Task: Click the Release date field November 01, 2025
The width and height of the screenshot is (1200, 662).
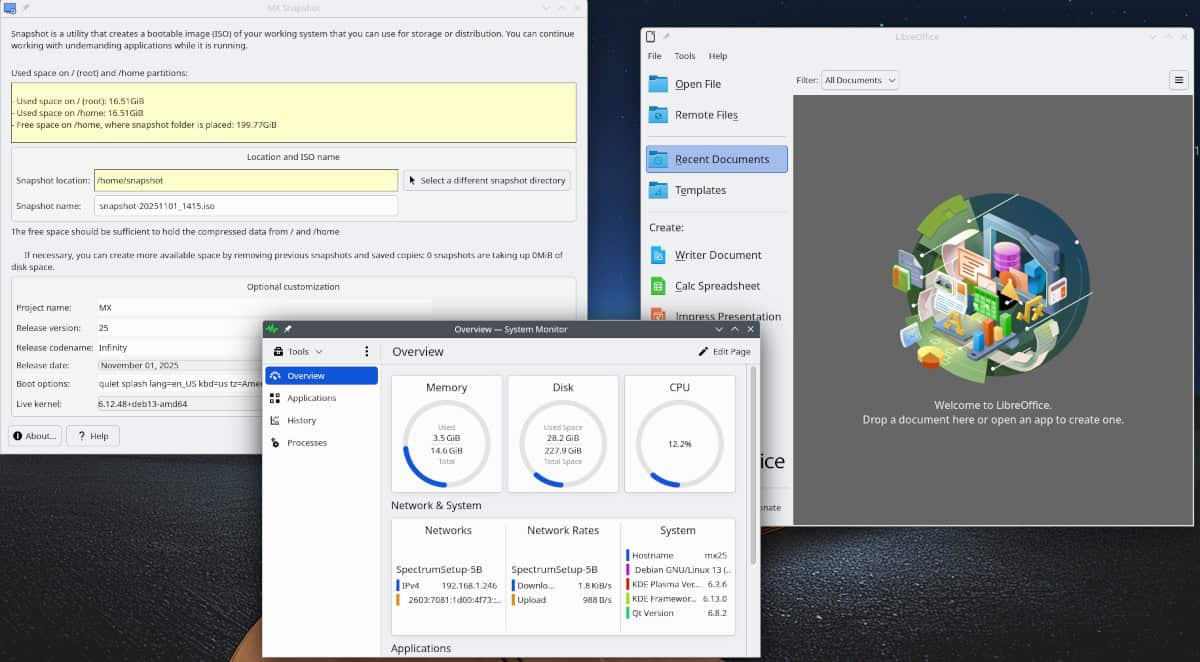Action: tap(178, 366)
